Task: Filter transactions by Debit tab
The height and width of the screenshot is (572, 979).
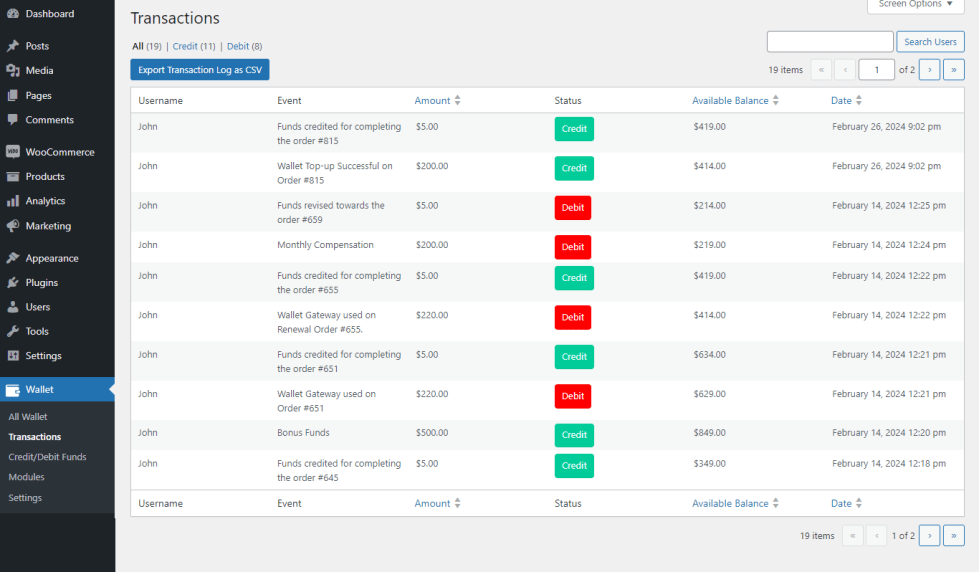Action: pyautogui.click(x=237, y=46)
